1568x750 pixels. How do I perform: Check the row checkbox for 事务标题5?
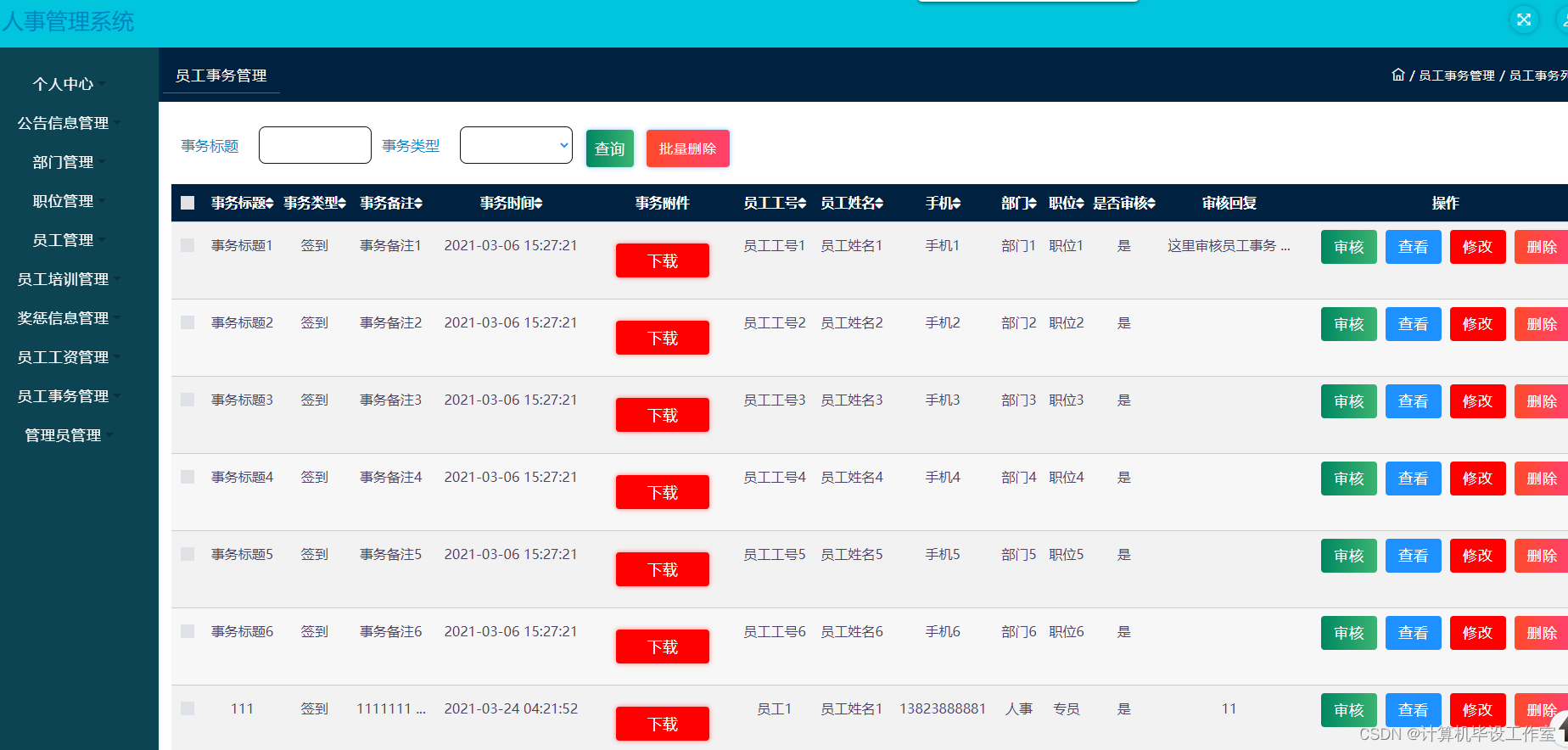(188, 554)
